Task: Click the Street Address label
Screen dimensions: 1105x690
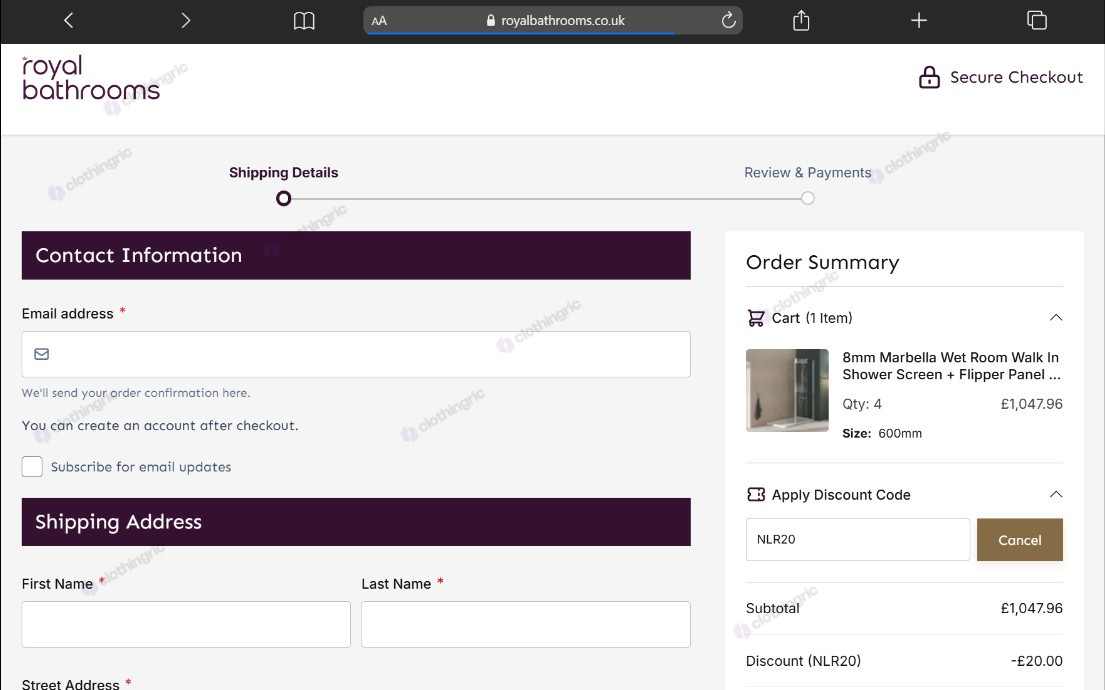Action: [70, 684]
